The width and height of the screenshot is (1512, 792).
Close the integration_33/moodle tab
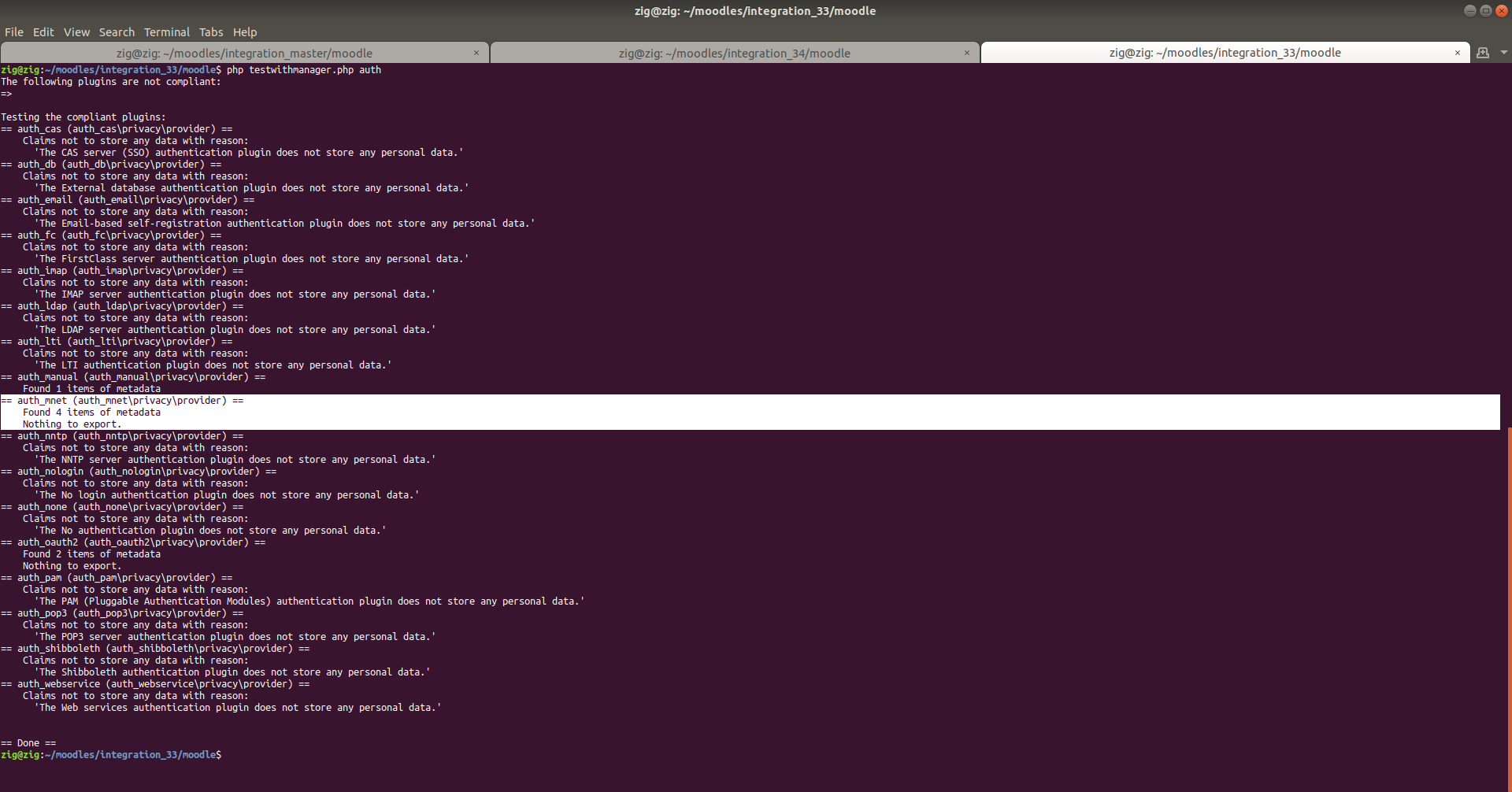pos(1458,53)
